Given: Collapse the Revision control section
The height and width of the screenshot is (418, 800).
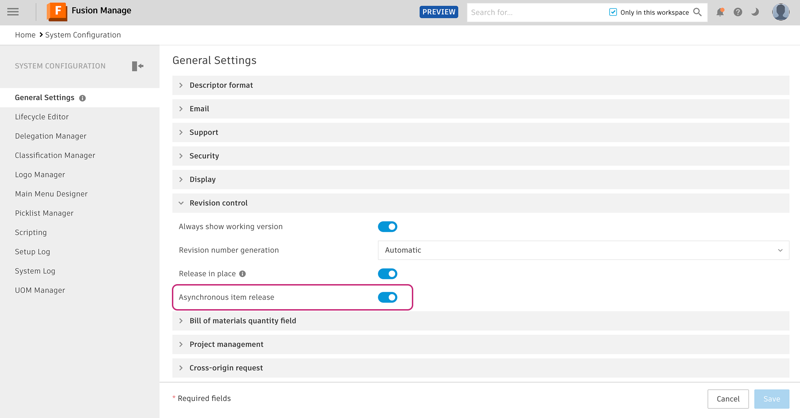Looking at the screenshot, I should tap(481, 203).
